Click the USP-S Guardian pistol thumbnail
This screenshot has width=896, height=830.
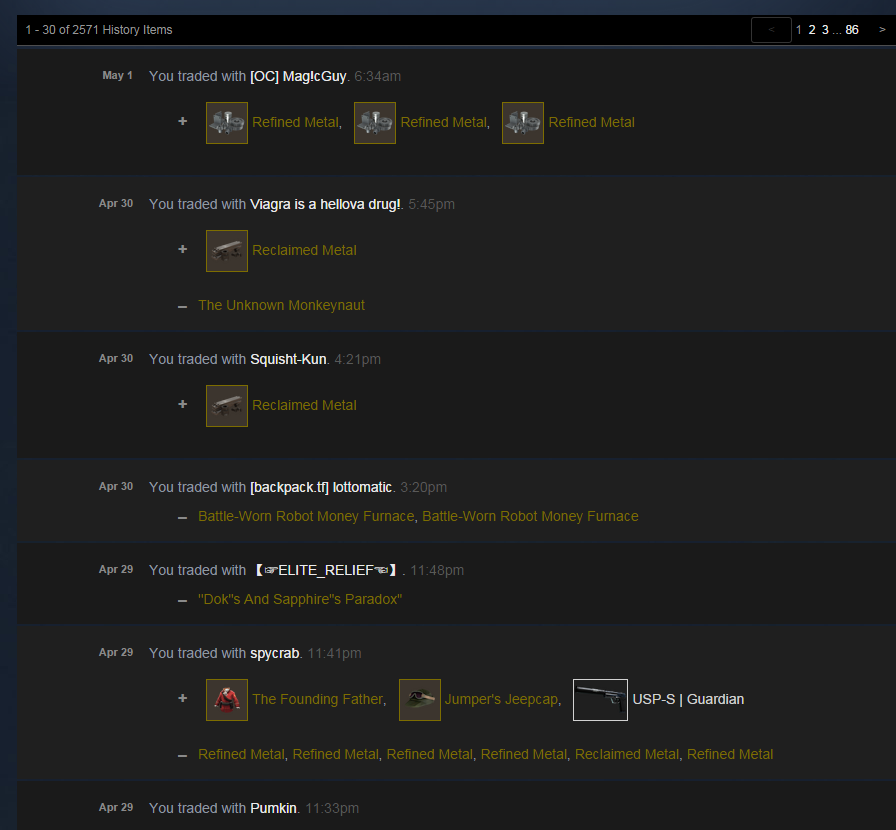pyautogui.click(x=600, y=700)
